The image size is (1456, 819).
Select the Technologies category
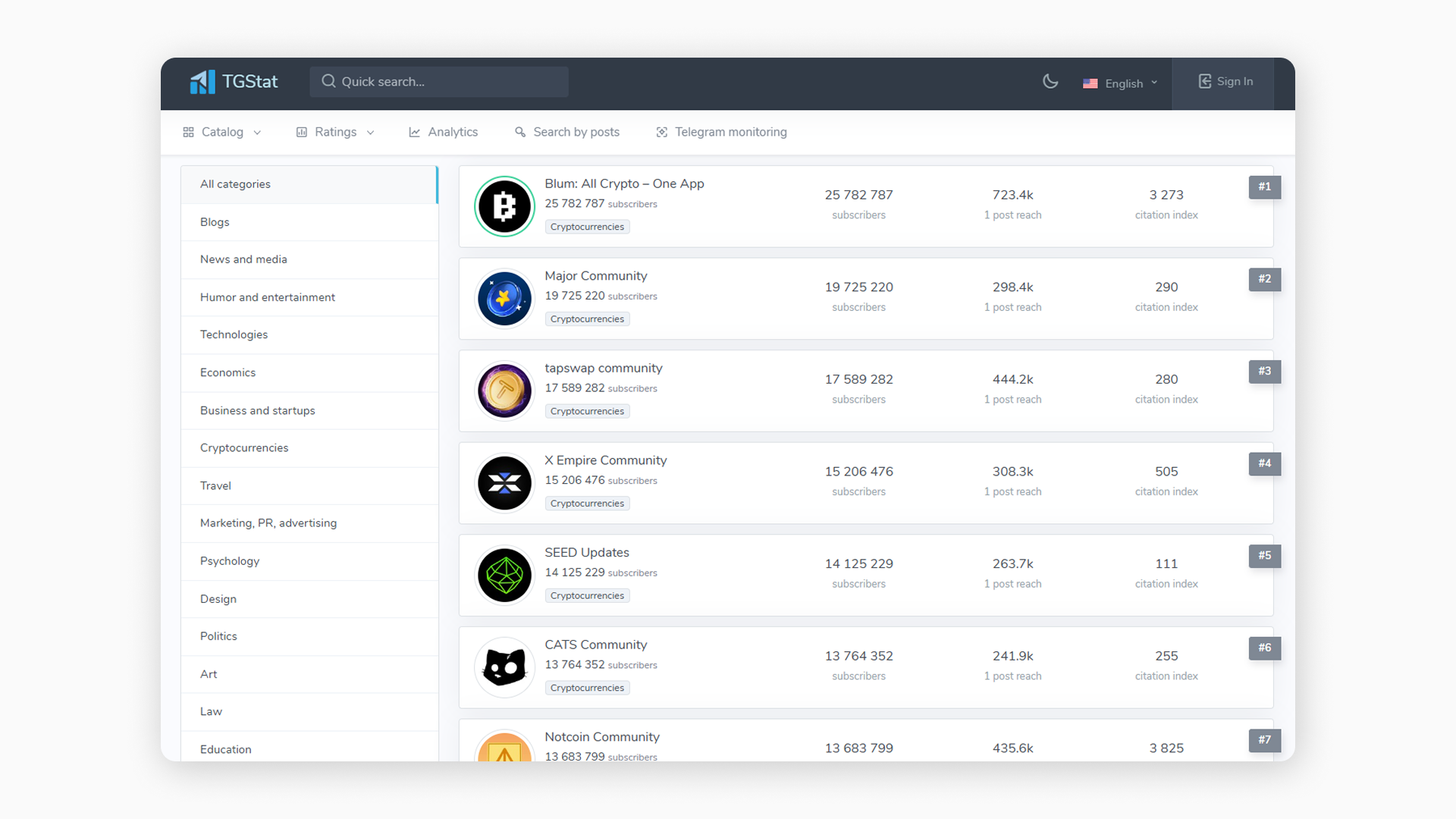pyautogui.click(x=309, y=334)
